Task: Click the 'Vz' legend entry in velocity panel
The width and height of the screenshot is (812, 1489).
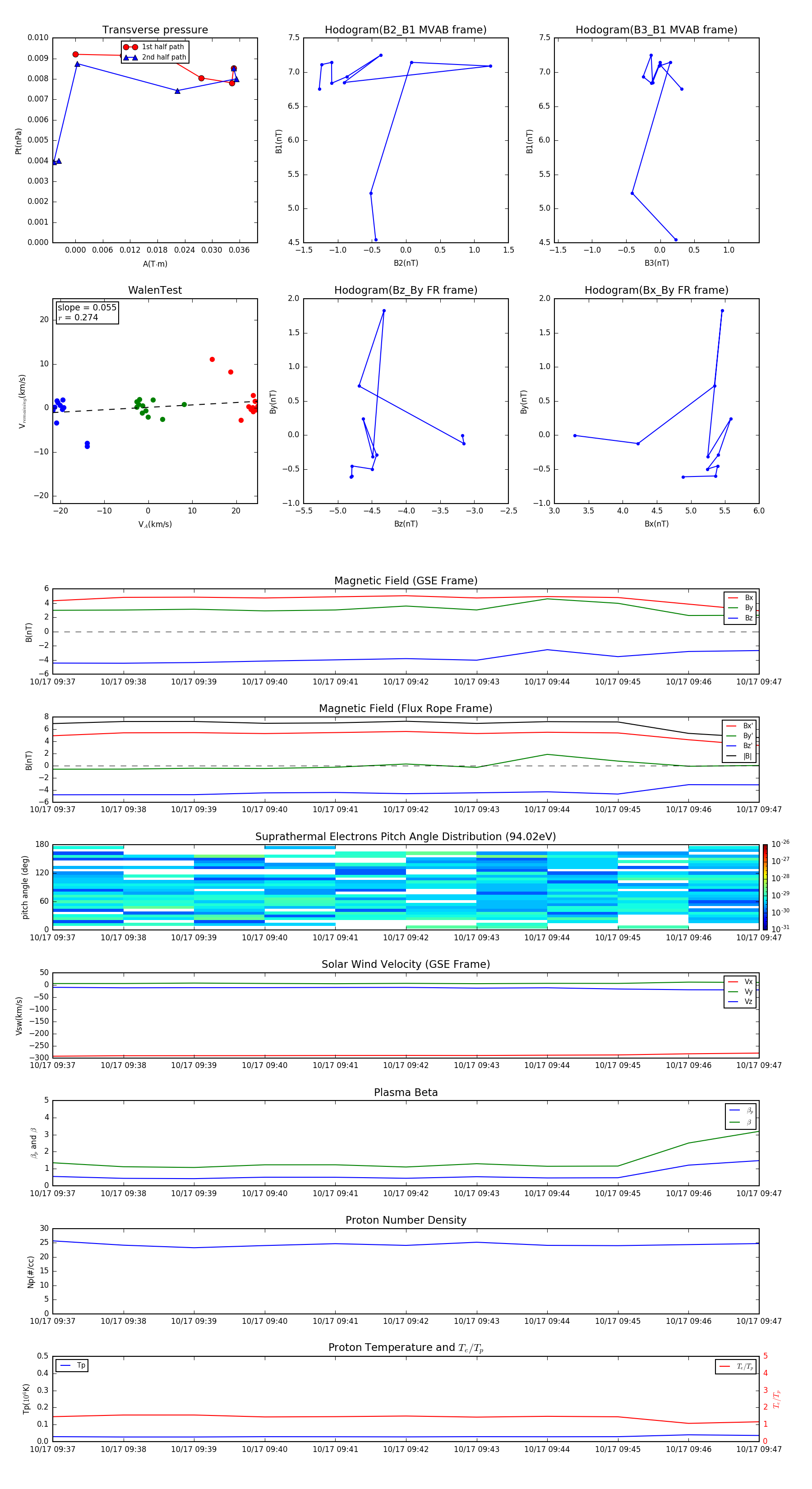Action: [x=741, y=1002]
